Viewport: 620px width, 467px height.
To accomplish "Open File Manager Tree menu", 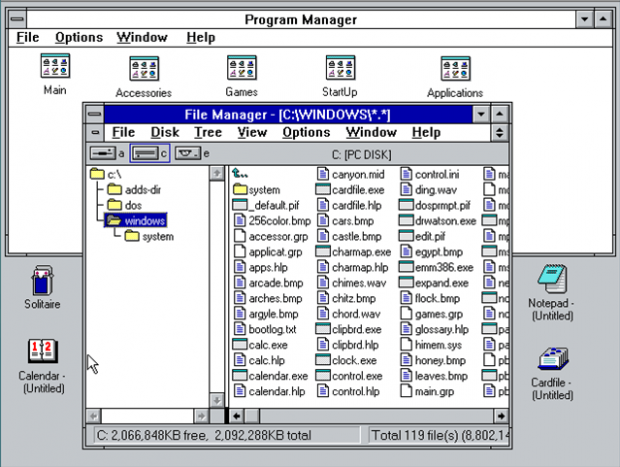I will coord(208,132).
